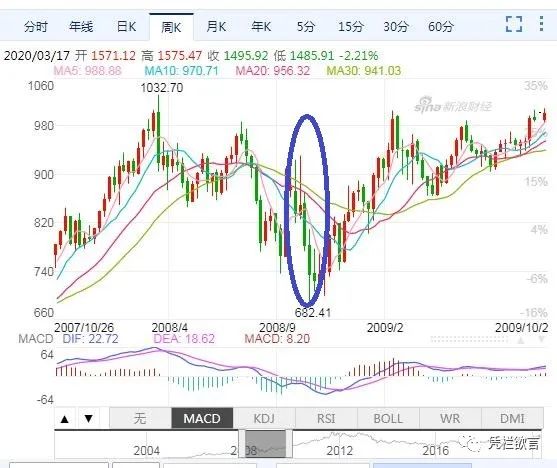Click the 2012 label on overview timeline

click(339, 451)
